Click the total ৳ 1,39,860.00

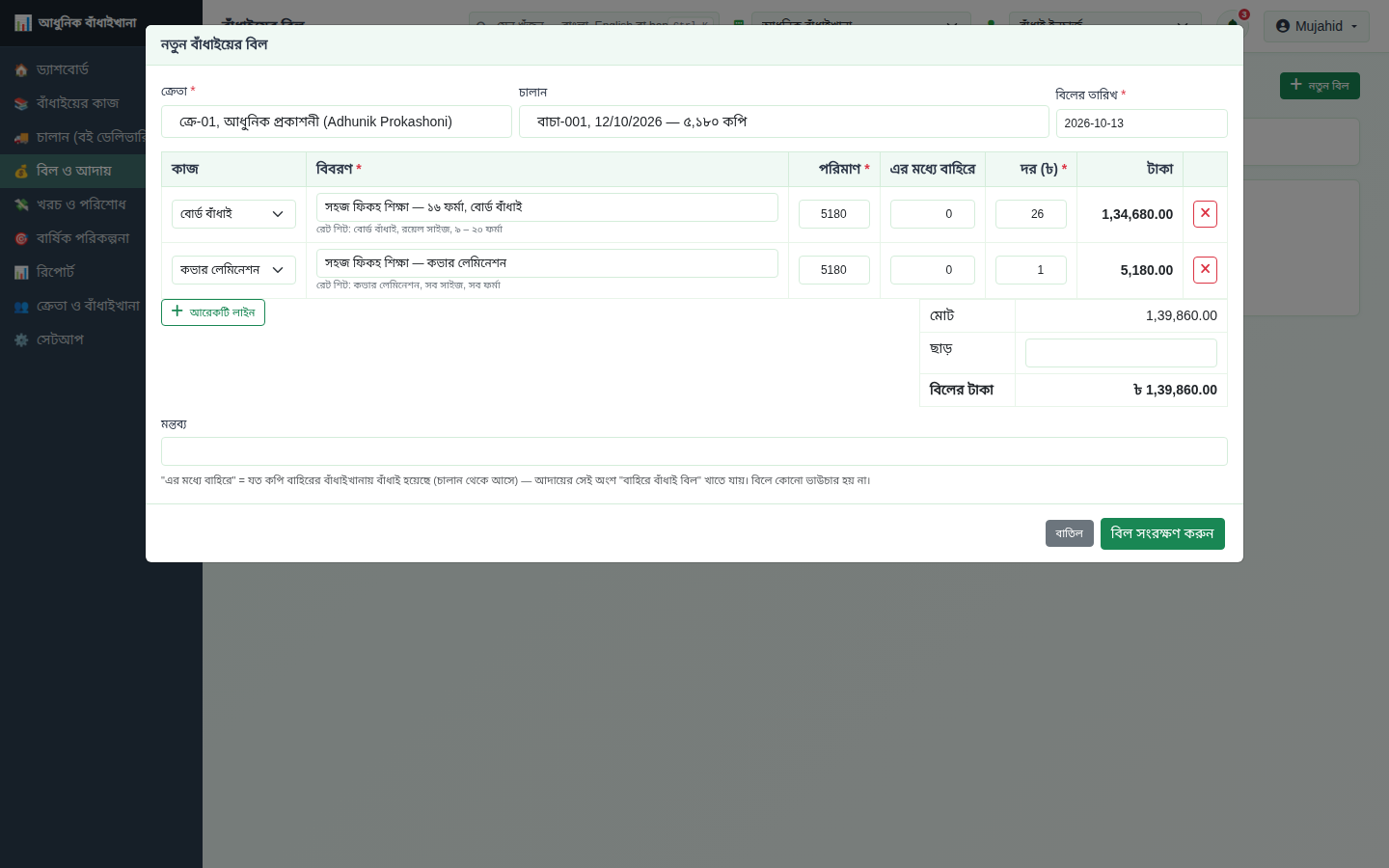[1175, 390]
